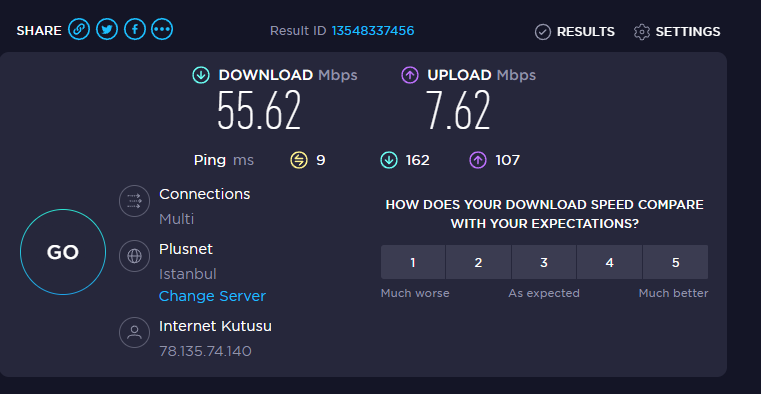The image size is (761, 394).
Task: Click the Connections multi arrows icon
Action: point(134,201)
